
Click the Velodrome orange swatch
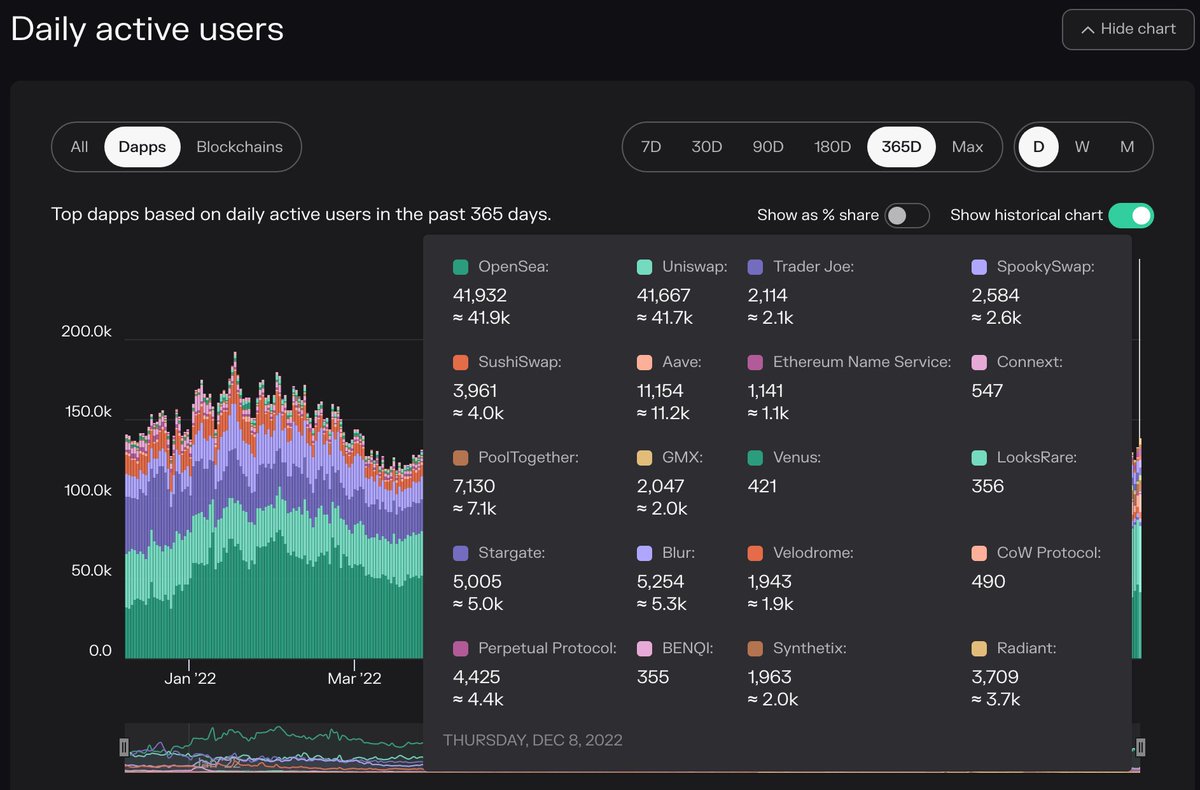pos(755,552)
